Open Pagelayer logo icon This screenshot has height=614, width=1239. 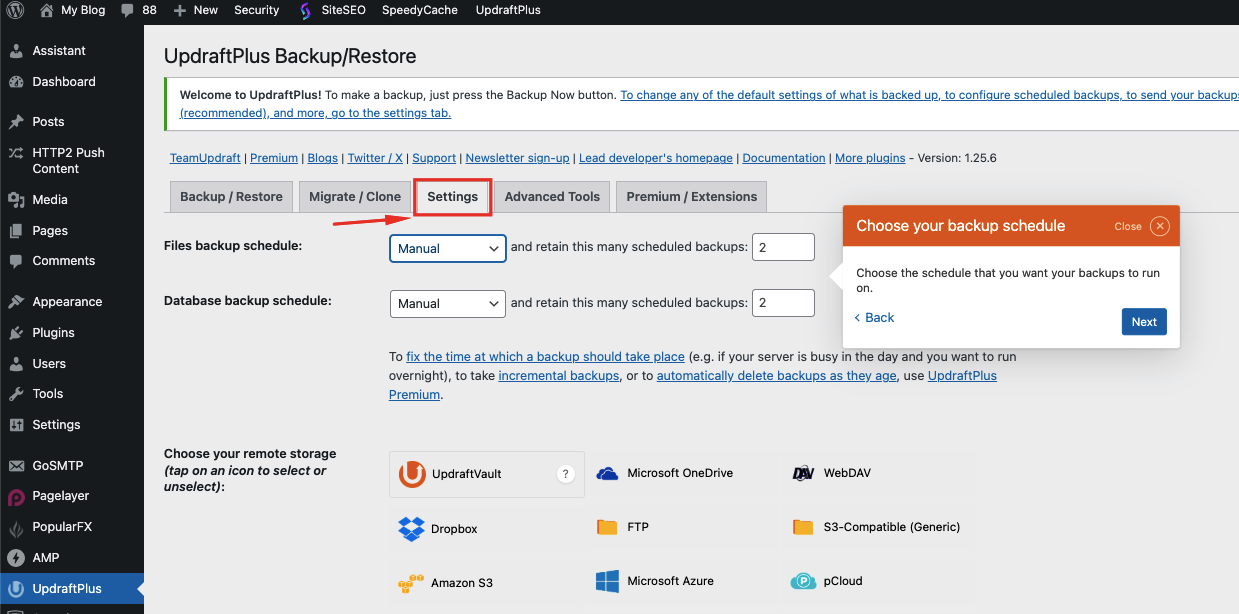[x=16, y=497]
